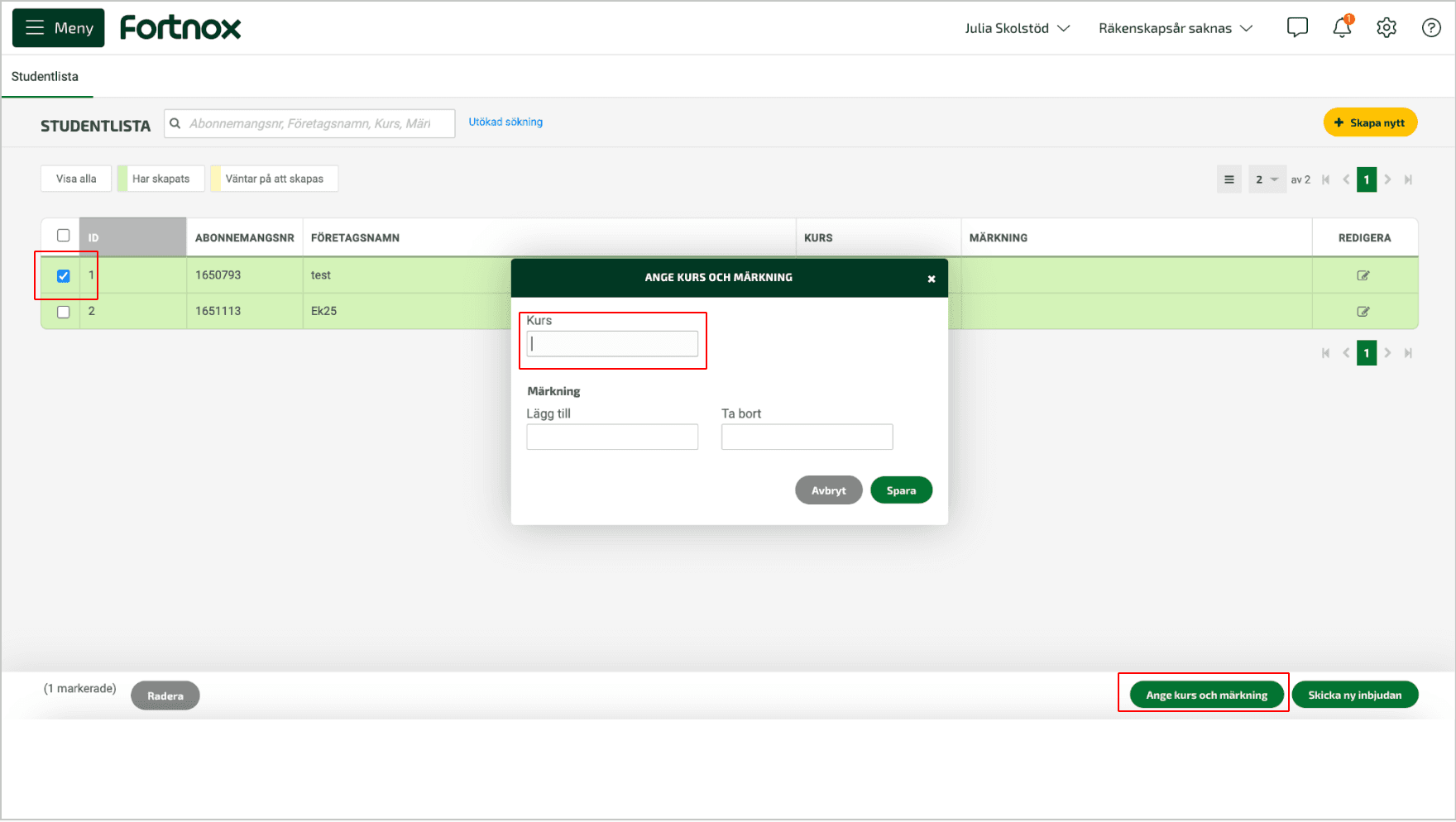Click the Radera button
The width and height of the screenshot is (1456, 822).
point(165,695)
